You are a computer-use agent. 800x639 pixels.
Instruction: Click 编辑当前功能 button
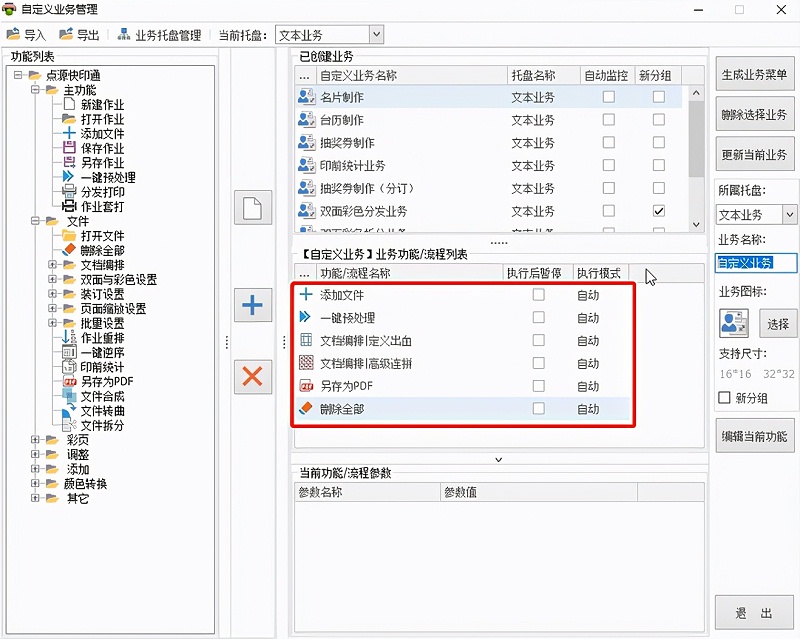[x=755, y=436]
